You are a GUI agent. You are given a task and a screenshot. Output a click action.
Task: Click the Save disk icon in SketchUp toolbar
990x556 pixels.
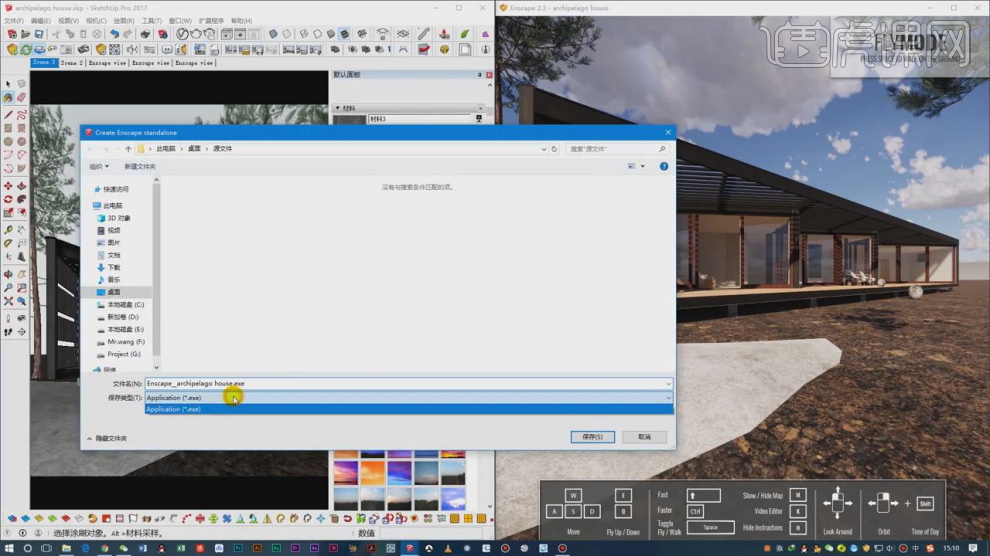pos(39,34)
